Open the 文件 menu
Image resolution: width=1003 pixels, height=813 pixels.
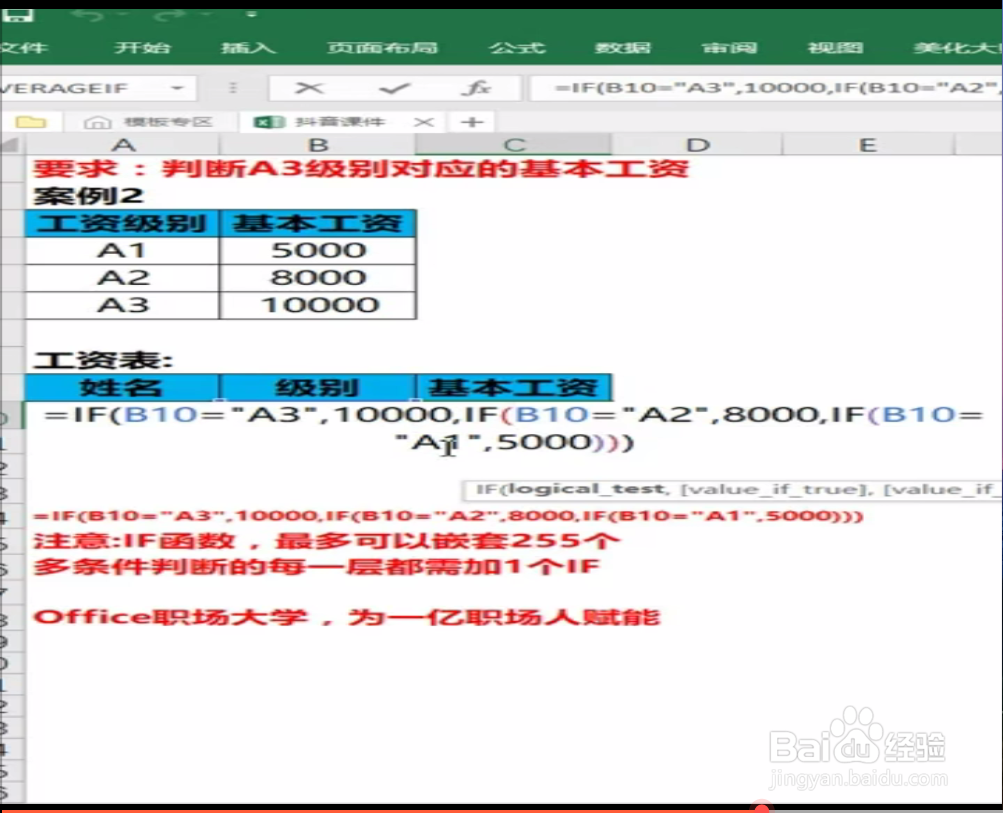click(23, 48)
